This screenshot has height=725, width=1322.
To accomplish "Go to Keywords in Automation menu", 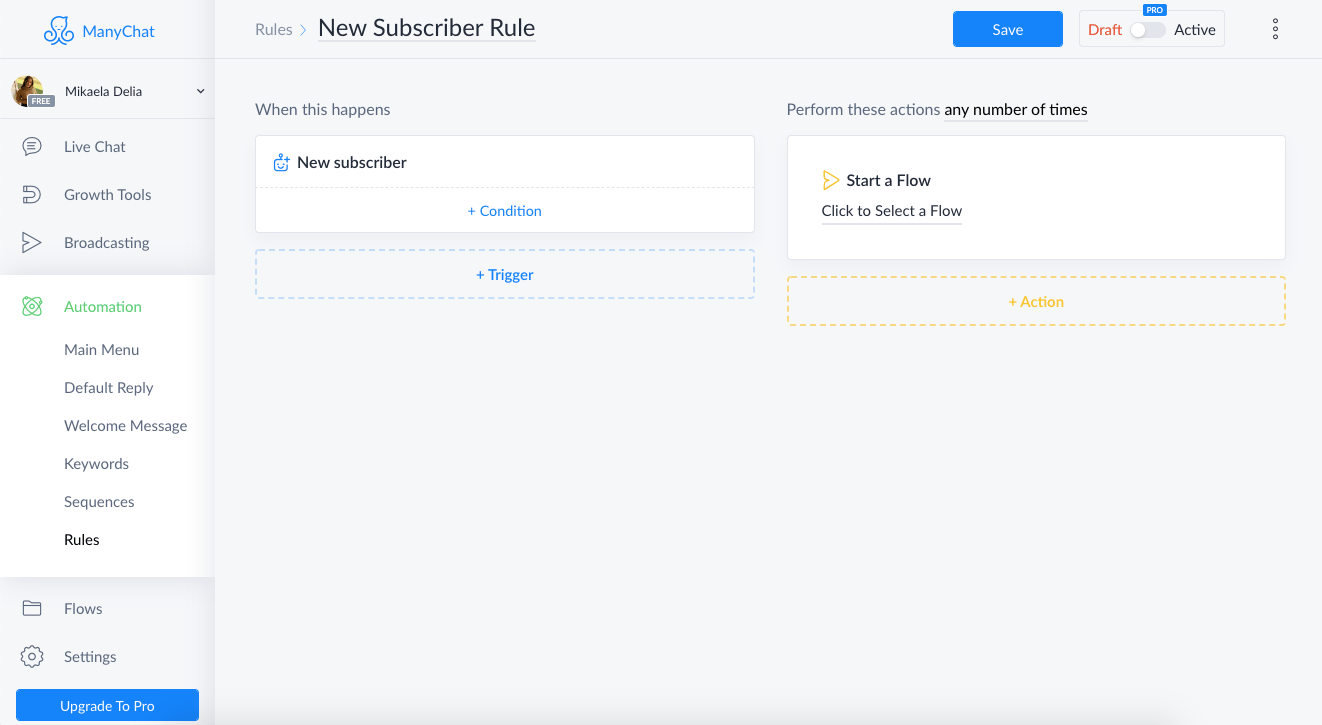I will click(96, 464).
